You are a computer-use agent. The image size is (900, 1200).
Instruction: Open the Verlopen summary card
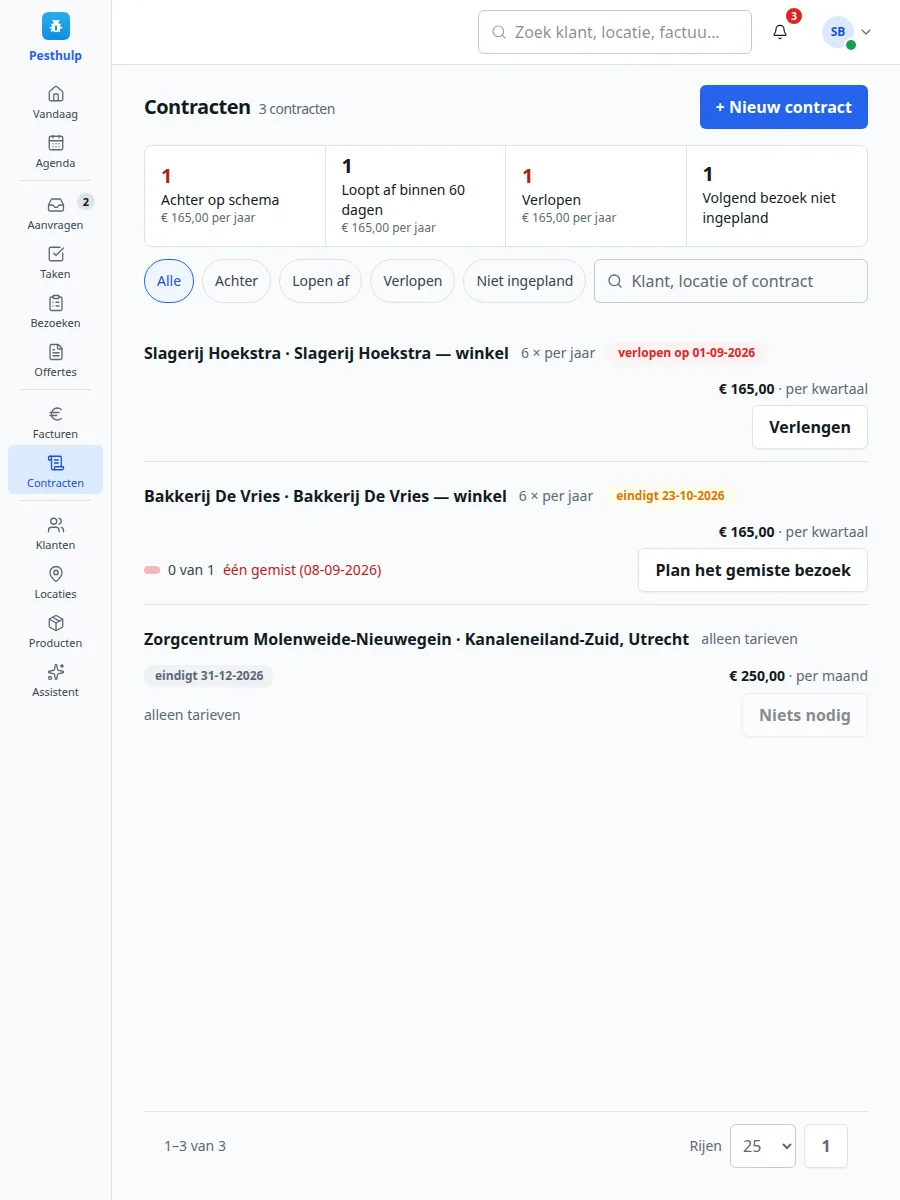(x=596, y=196)
